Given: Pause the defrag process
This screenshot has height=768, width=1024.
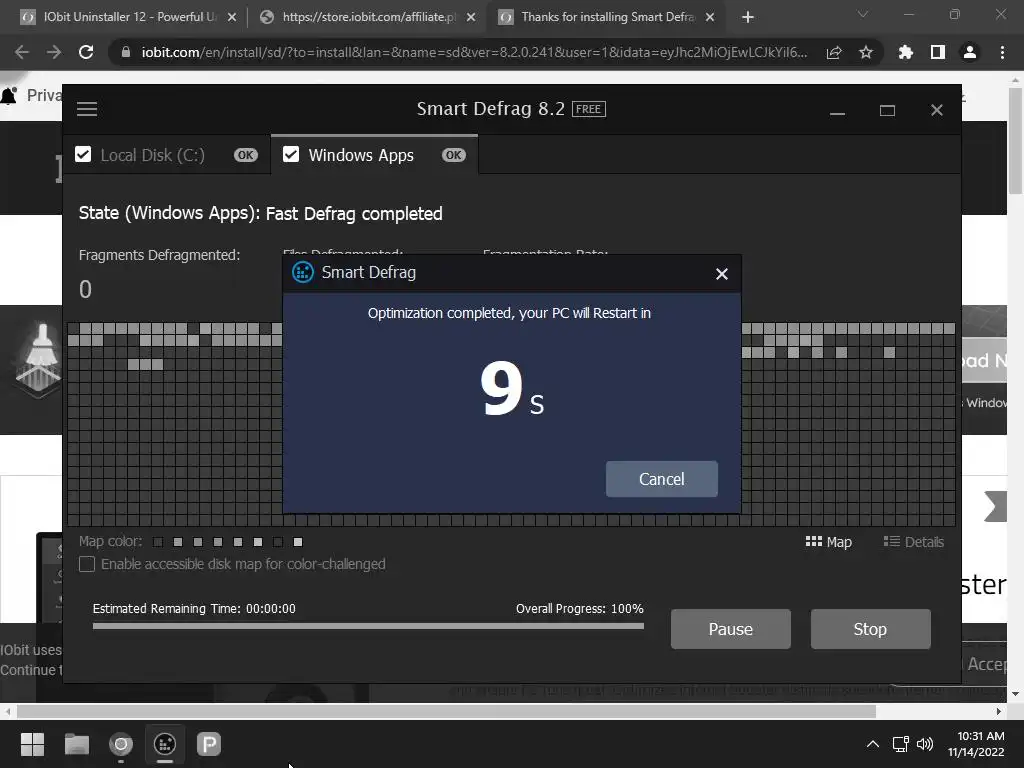Looking at the screenshot, I should click(x=731, y=629).
